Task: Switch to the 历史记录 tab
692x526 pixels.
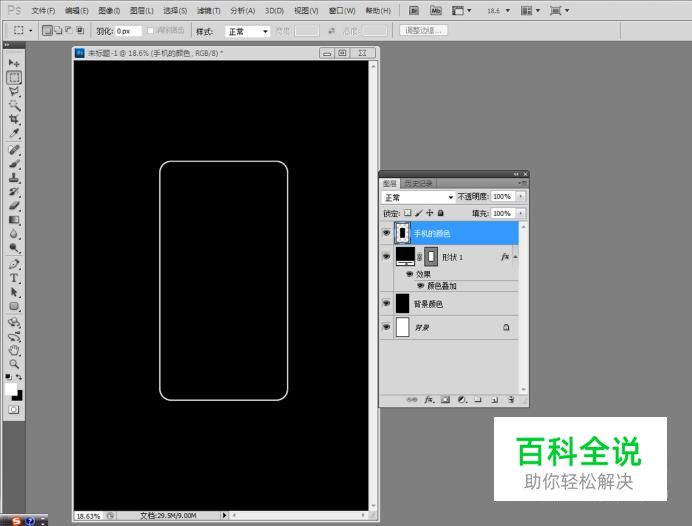Action: click(x=418, y=183)
